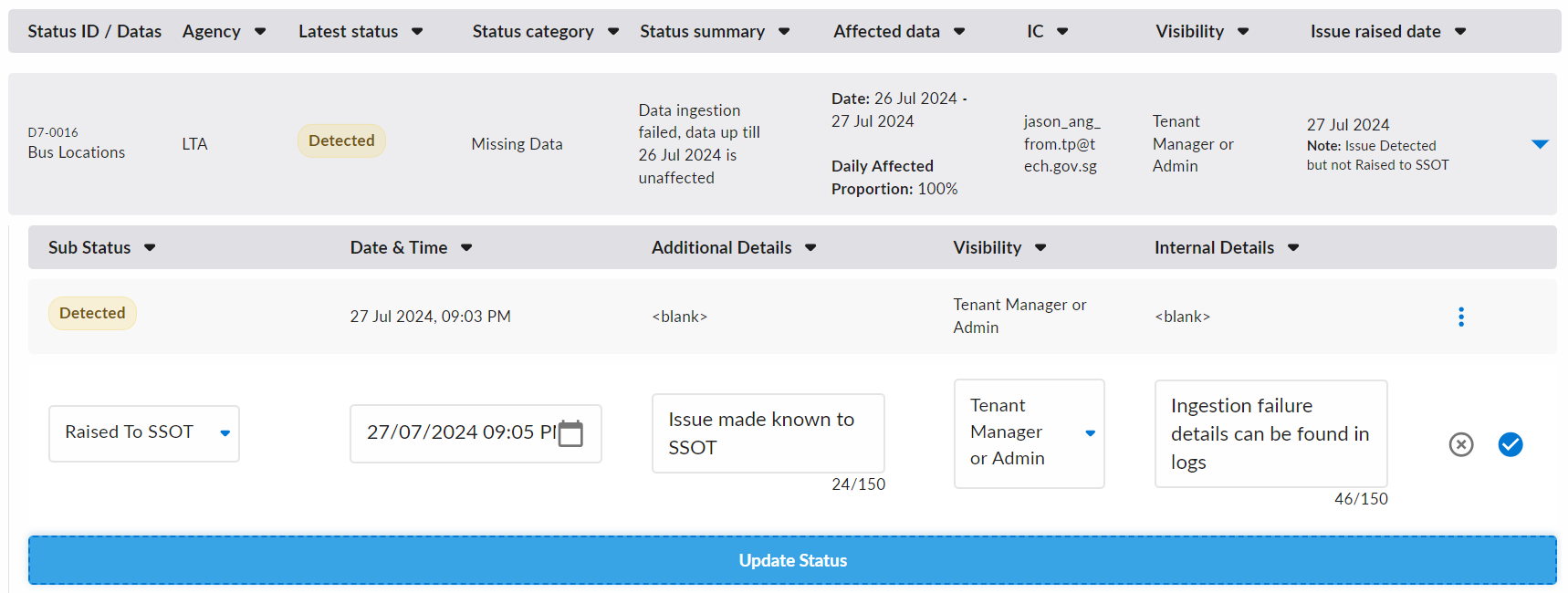This screenshot has width=1568, height=593.
Task: Open the calendar picker icon
Action: click(x=570, y=433)
